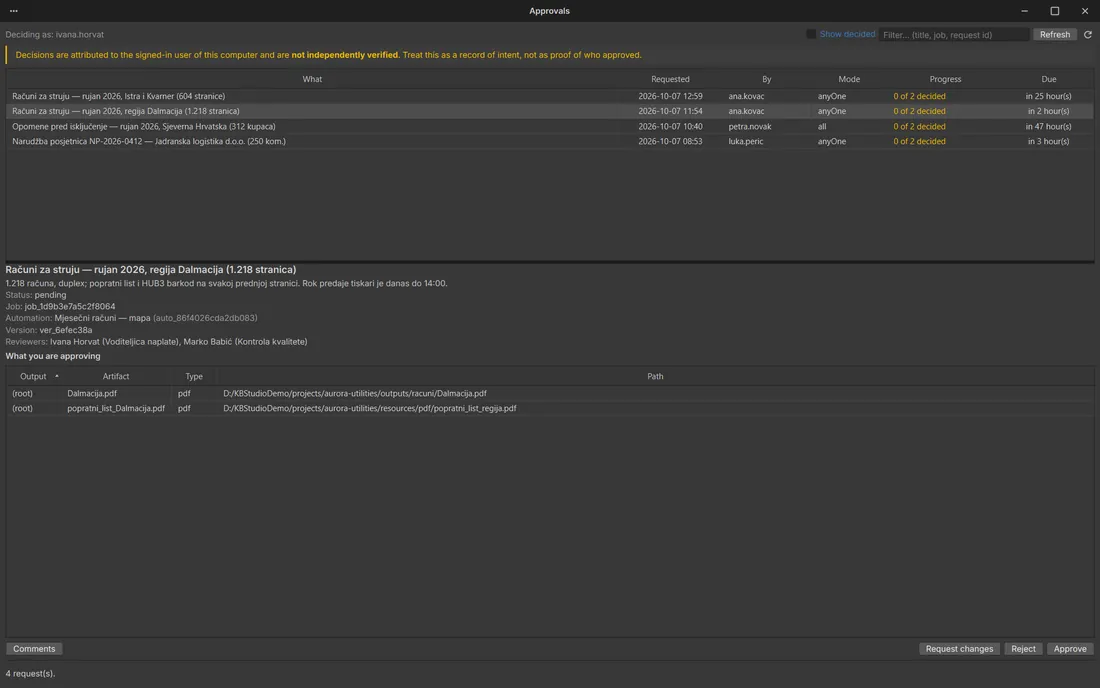Sort requests by the Due column header

[1048, 79]
